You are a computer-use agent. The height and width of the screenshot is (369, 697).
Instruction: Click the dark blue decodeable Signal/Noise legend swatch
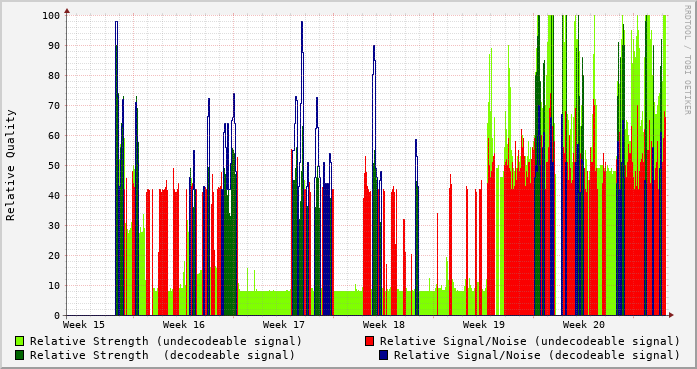coord(383,355)
